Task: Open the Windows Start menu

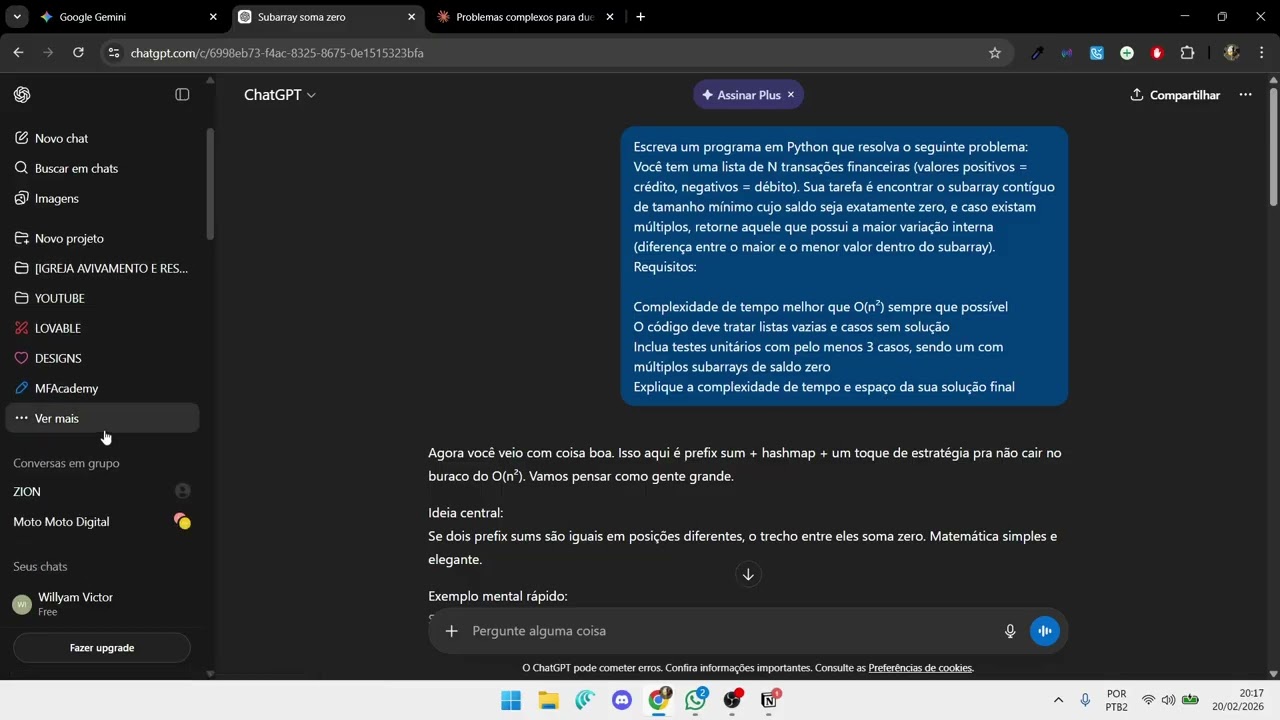Action: pos(511,700)
